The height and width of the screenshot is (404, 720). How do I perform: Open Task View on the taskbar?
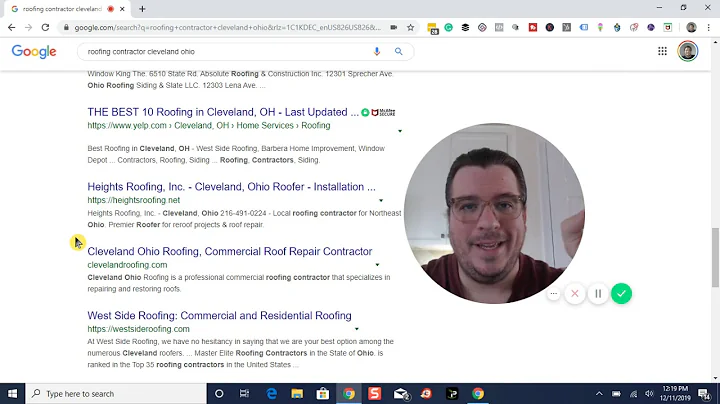pos(244,394)
